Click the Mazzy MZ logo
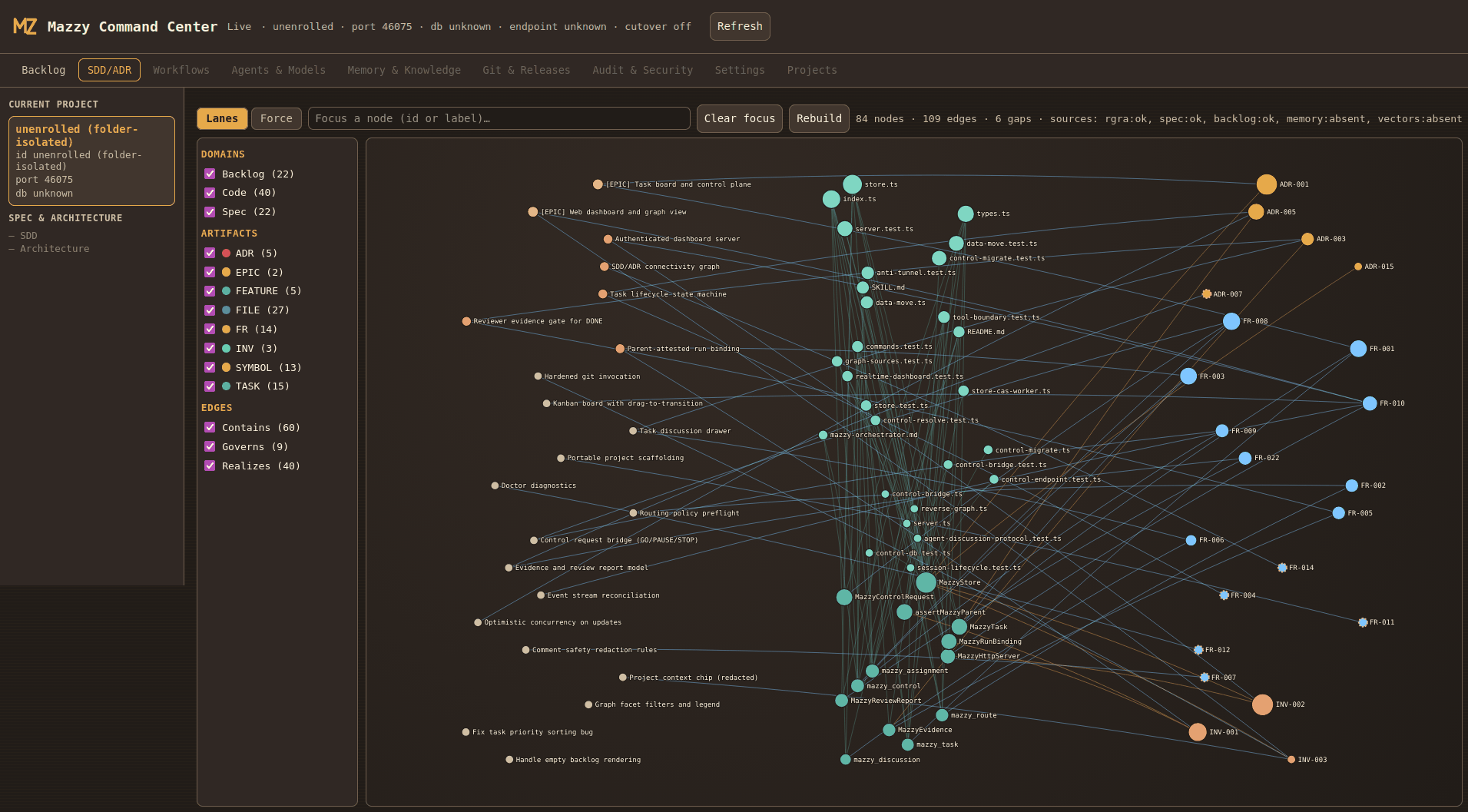This screenshot has width=1468, height=812. point(25,27)
